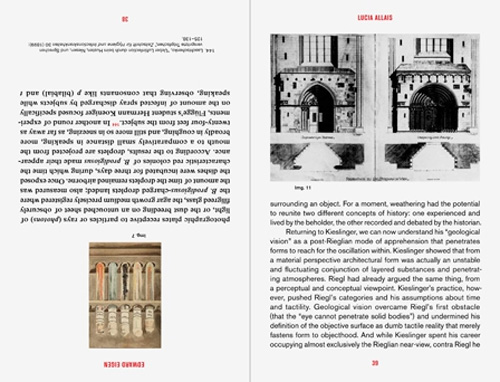Select page number 39 at the bottom
Screen dimensions: 500x382
375,363
